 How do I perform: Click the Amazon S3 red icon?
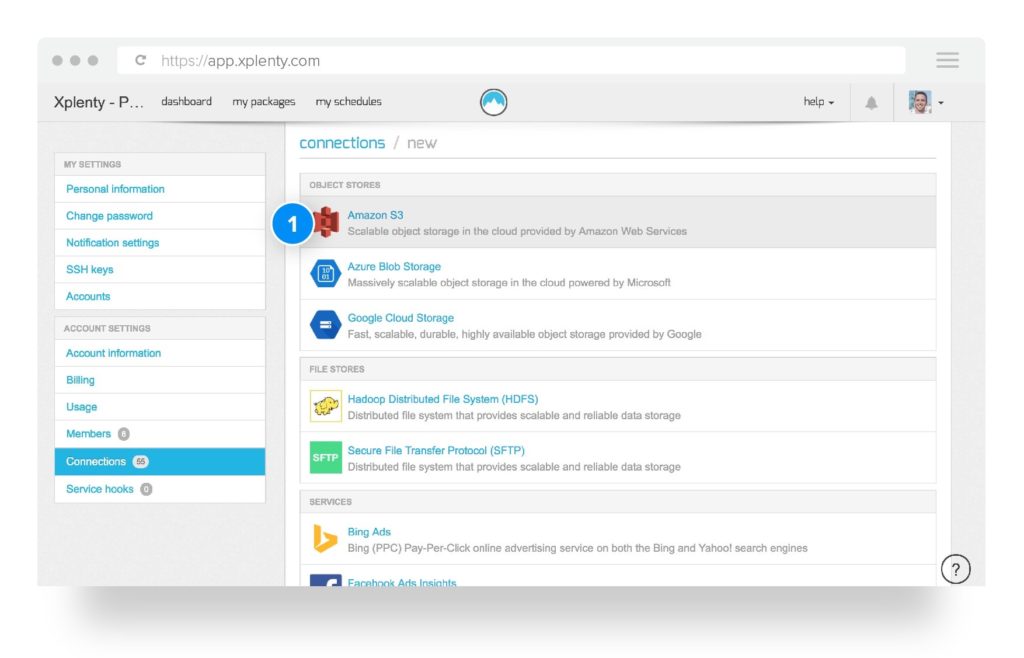coord(327,222)
